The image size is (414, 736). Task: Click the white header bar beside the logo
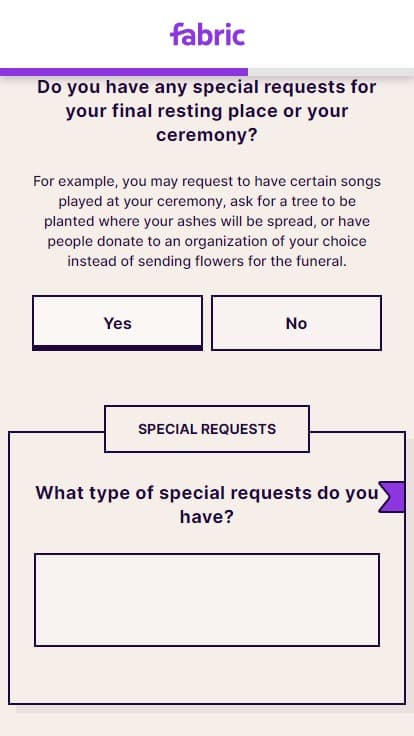click(x=329, y=34)
